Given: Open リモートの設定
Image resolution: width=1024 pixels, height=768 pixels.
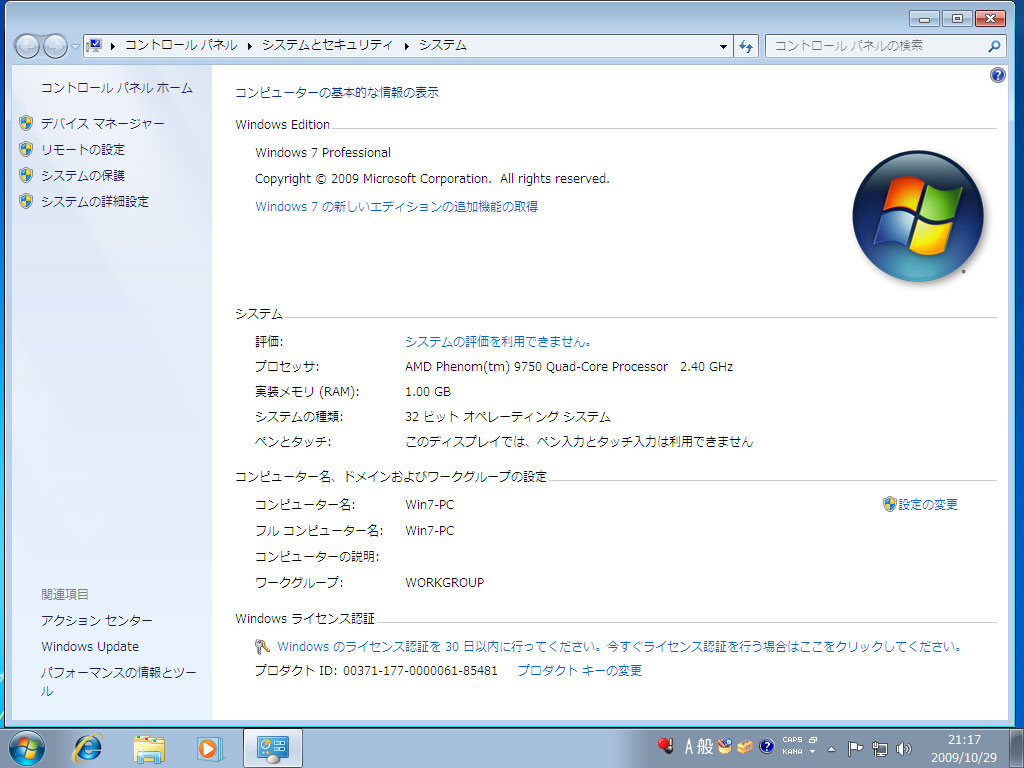Looking at the screenshot, I should pyautogui.click(x=82, y=150).
